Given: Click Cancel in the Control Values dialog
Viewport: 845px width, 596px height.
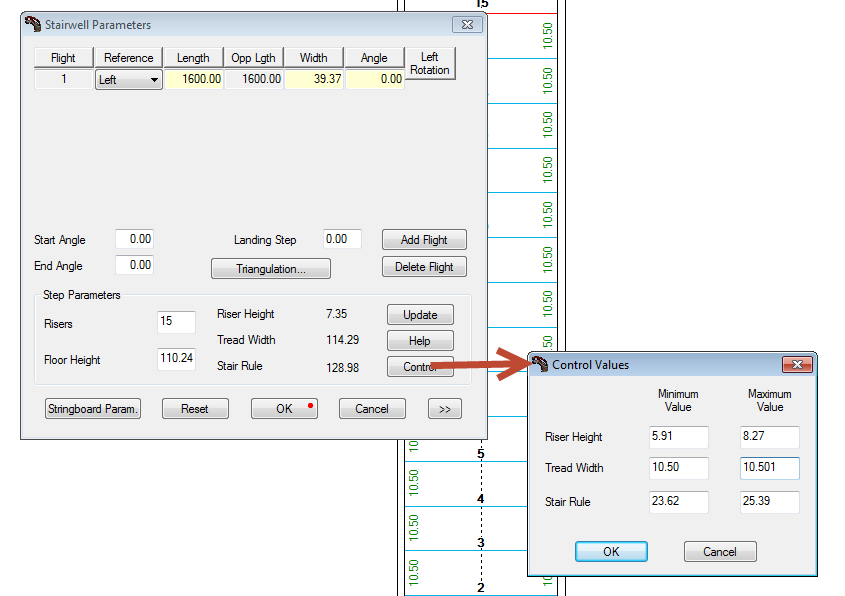Looking at the screenshot, I should click(x=720, y=552).
